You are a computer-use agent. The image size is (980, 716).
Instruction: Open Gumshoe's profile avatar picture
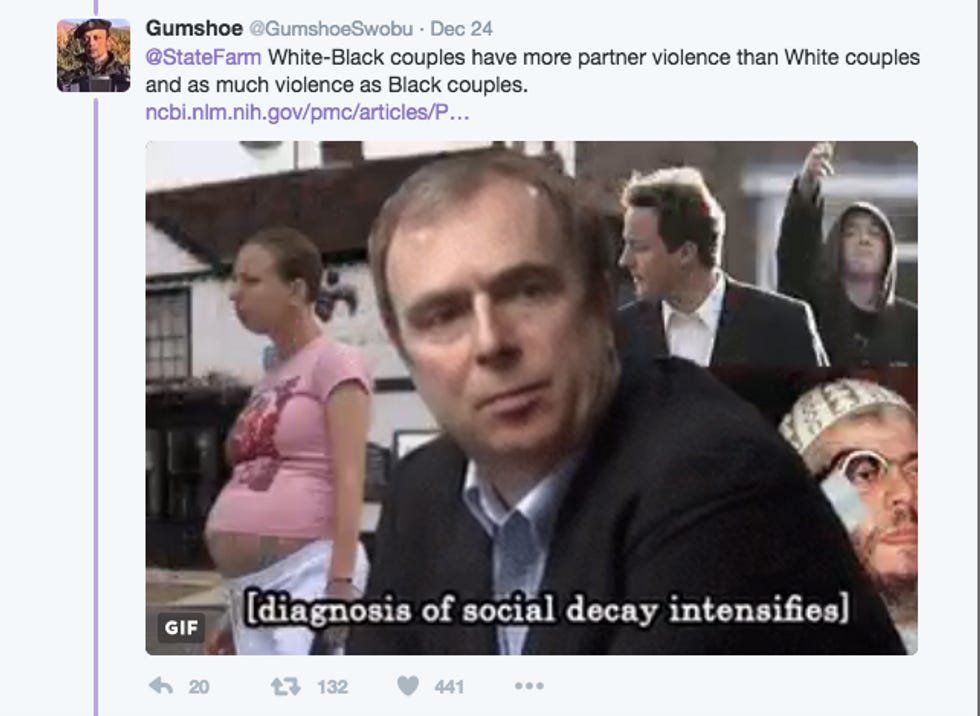[94, 56]
